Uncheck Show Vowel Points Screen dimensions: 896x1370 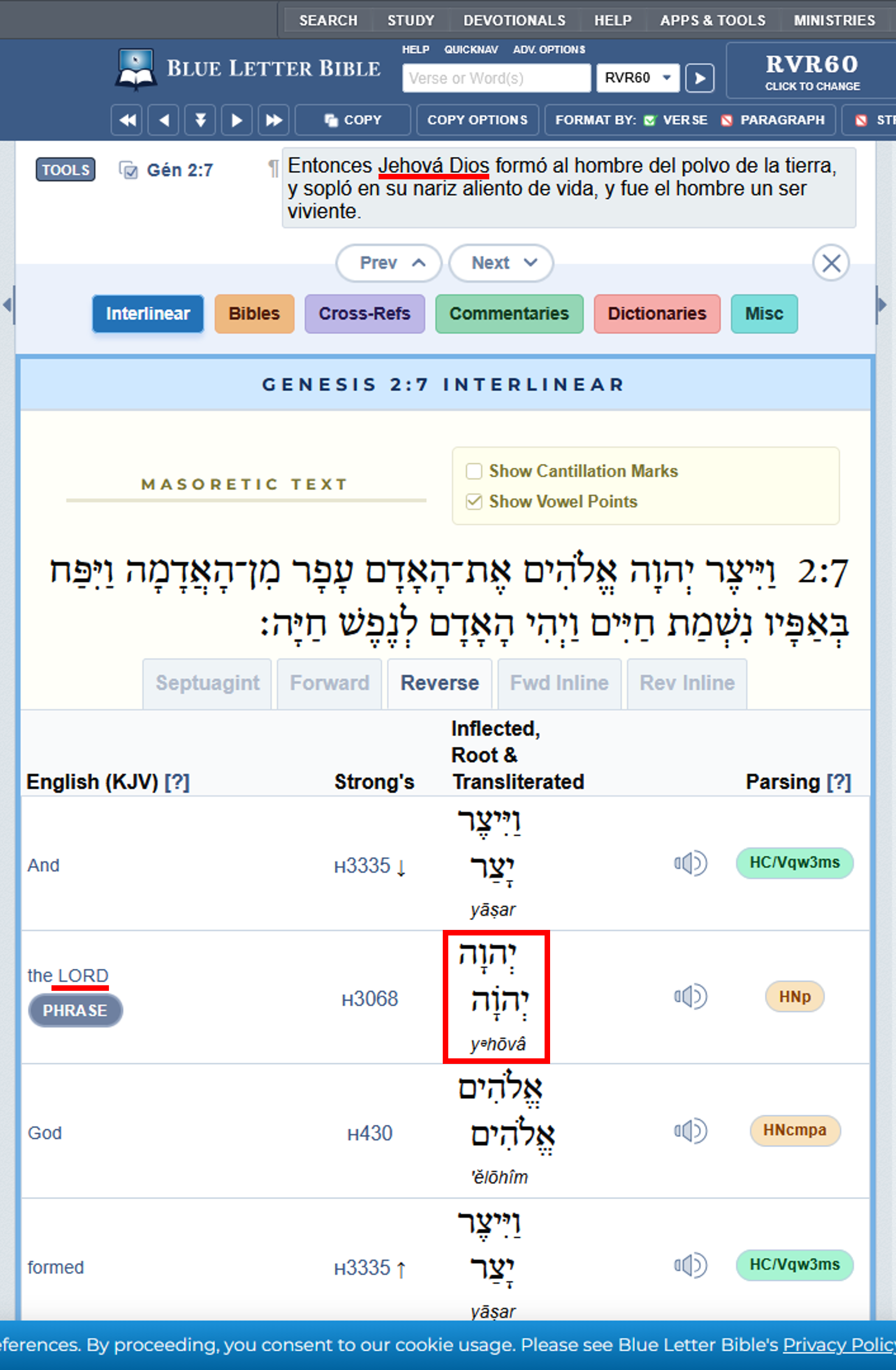(x=474, y=502)
